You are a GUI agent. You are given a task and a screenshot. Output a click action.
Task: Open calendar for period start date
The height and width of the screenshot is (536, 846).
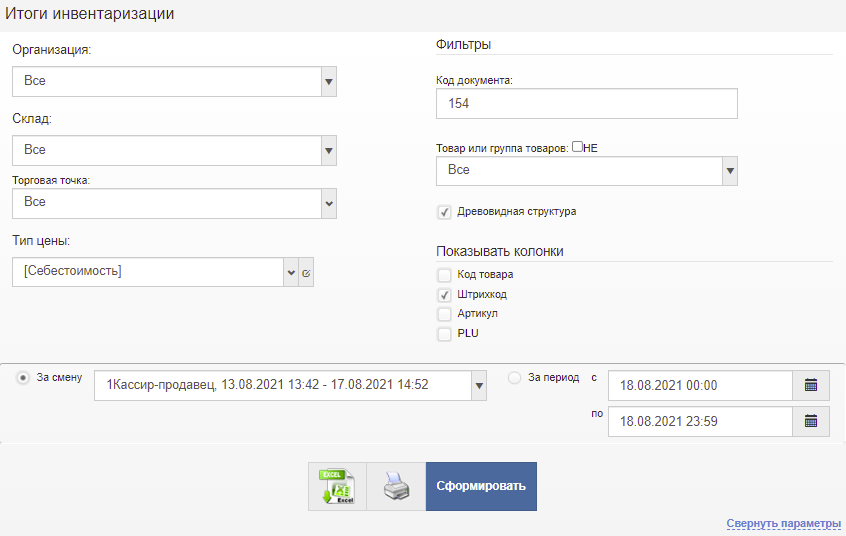[x=811, y=385]
